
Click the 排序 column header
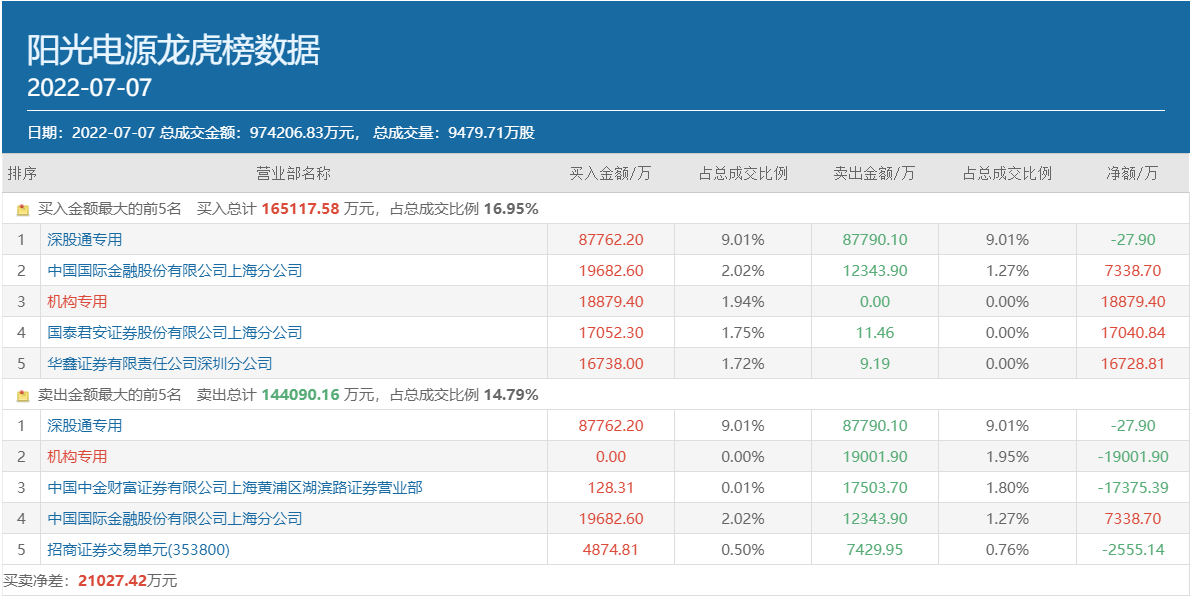click(x=22, y=173)
